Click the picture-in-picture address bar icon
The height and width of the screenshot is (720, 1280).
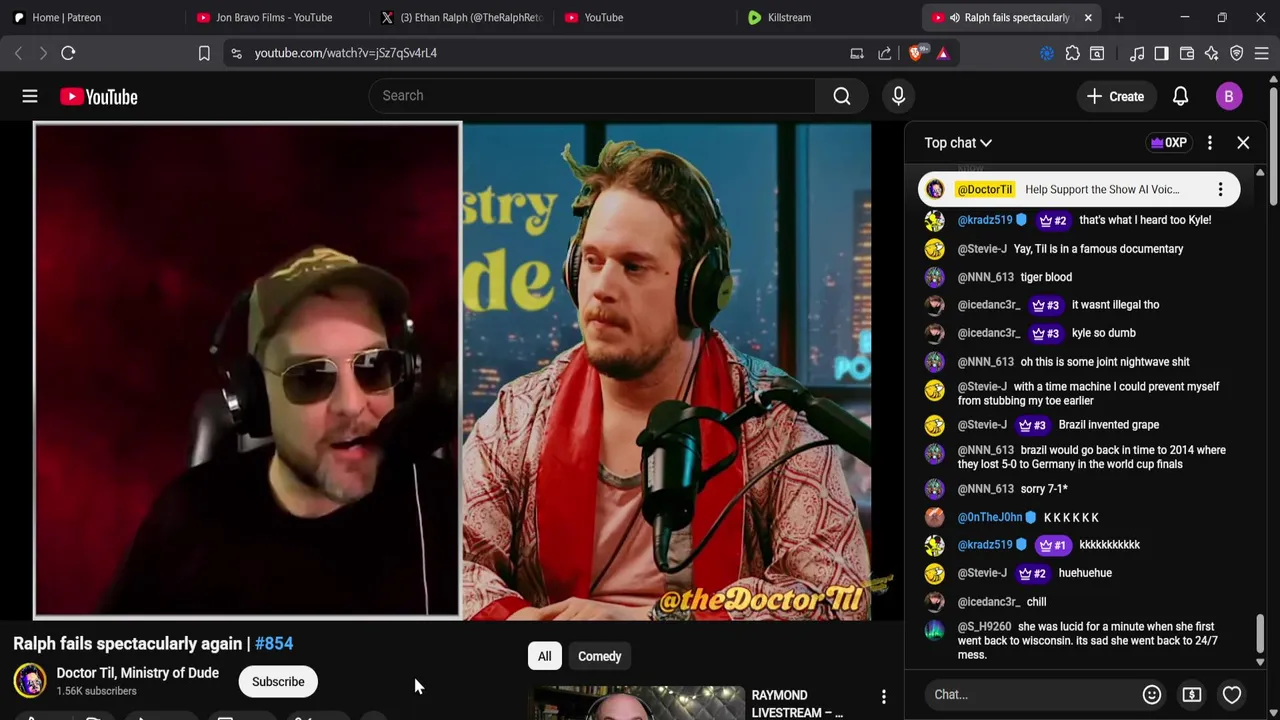click(x=857, y=53)
